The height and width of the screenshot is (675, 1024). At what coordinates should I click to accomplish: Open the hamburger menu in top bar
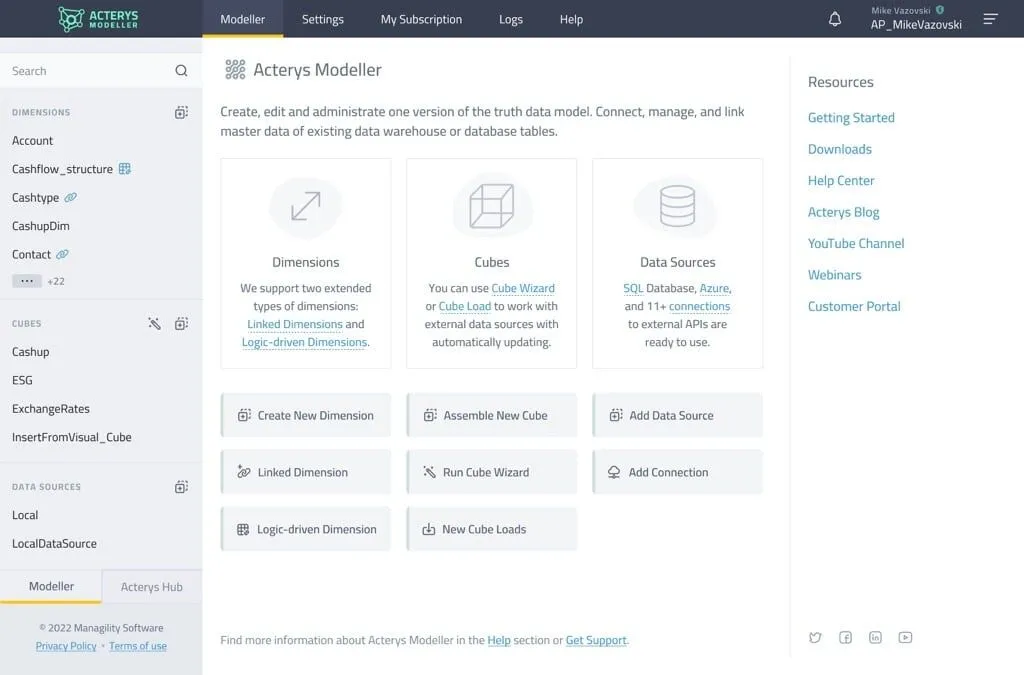990,19
